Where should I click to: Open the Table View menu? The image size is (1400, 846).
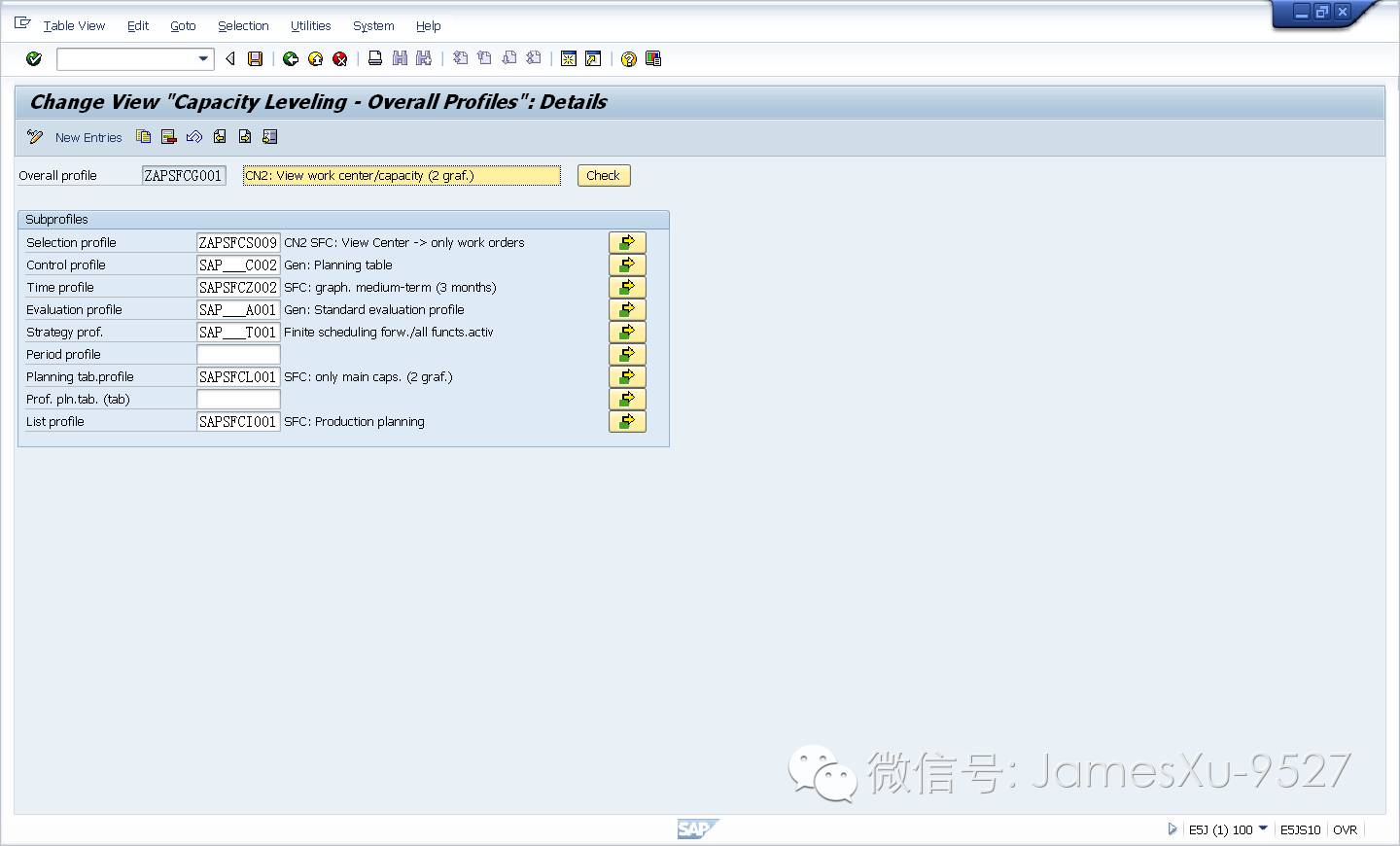(x=74, y=26)
